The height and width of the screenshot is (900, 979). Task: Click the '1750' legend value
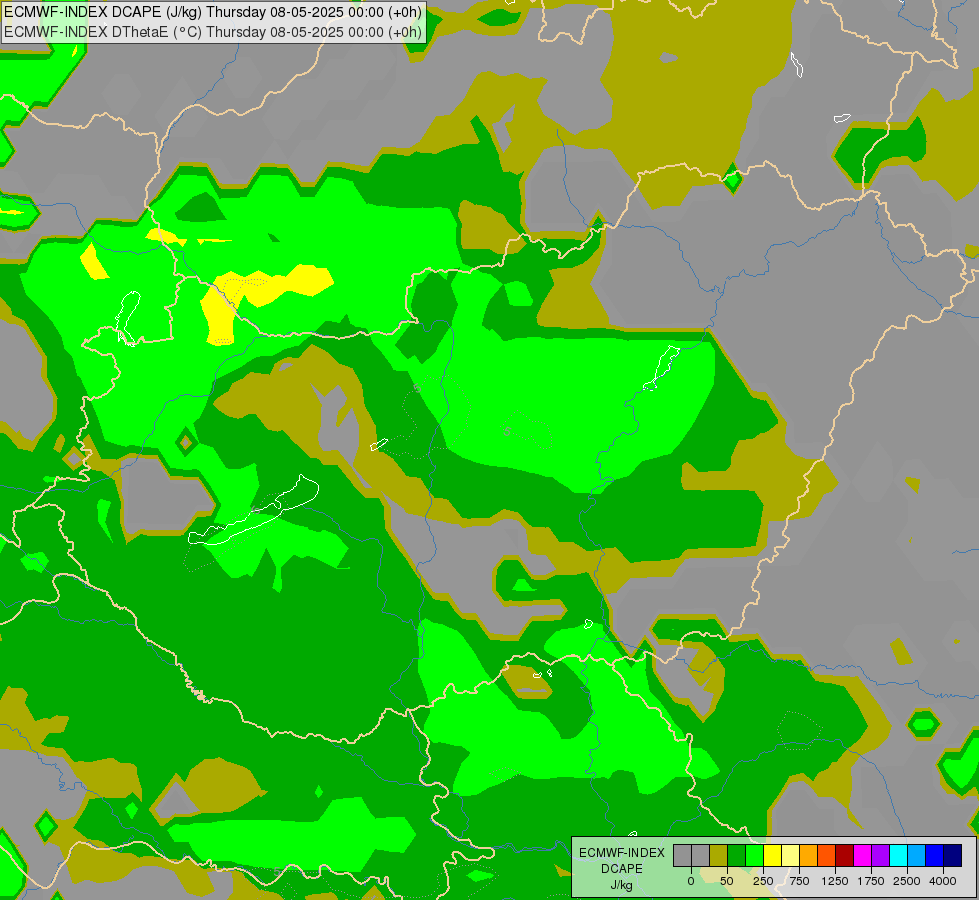(871, 881)
